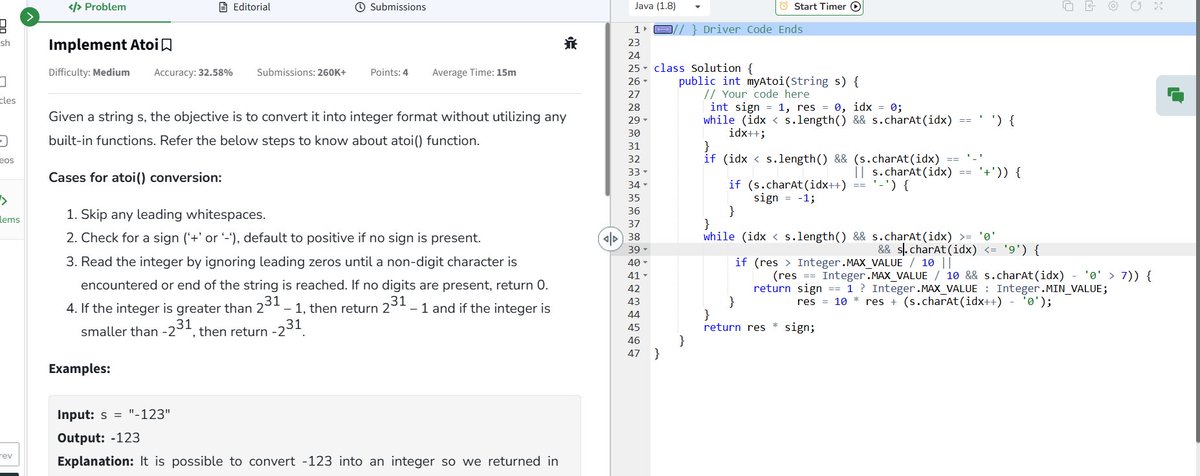Fold the inner if block at line 34
The height and width of the screenshot is (476, 1200).
click(x=645, y=185)
